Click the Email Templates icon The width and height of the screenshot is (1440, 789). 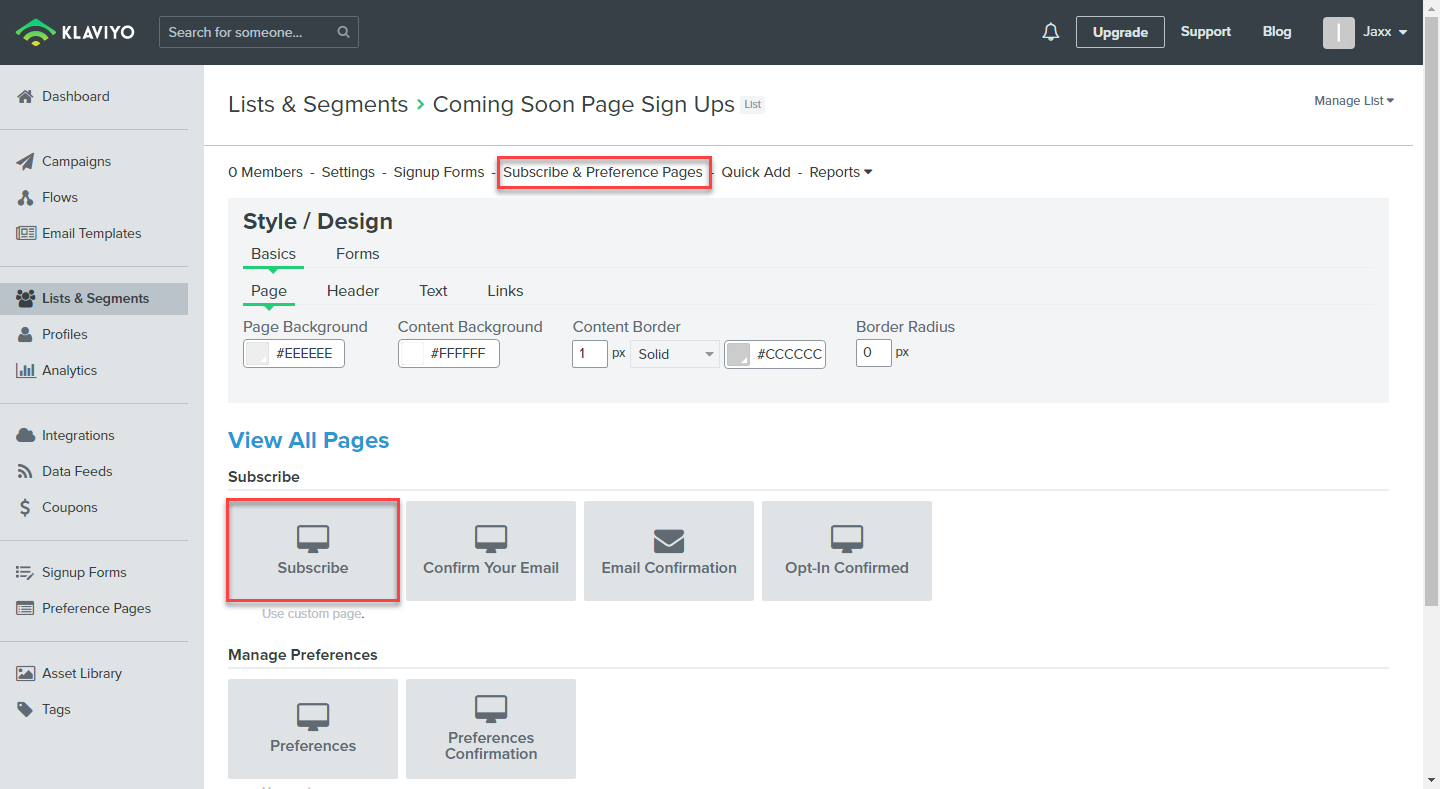pos(26,233)
